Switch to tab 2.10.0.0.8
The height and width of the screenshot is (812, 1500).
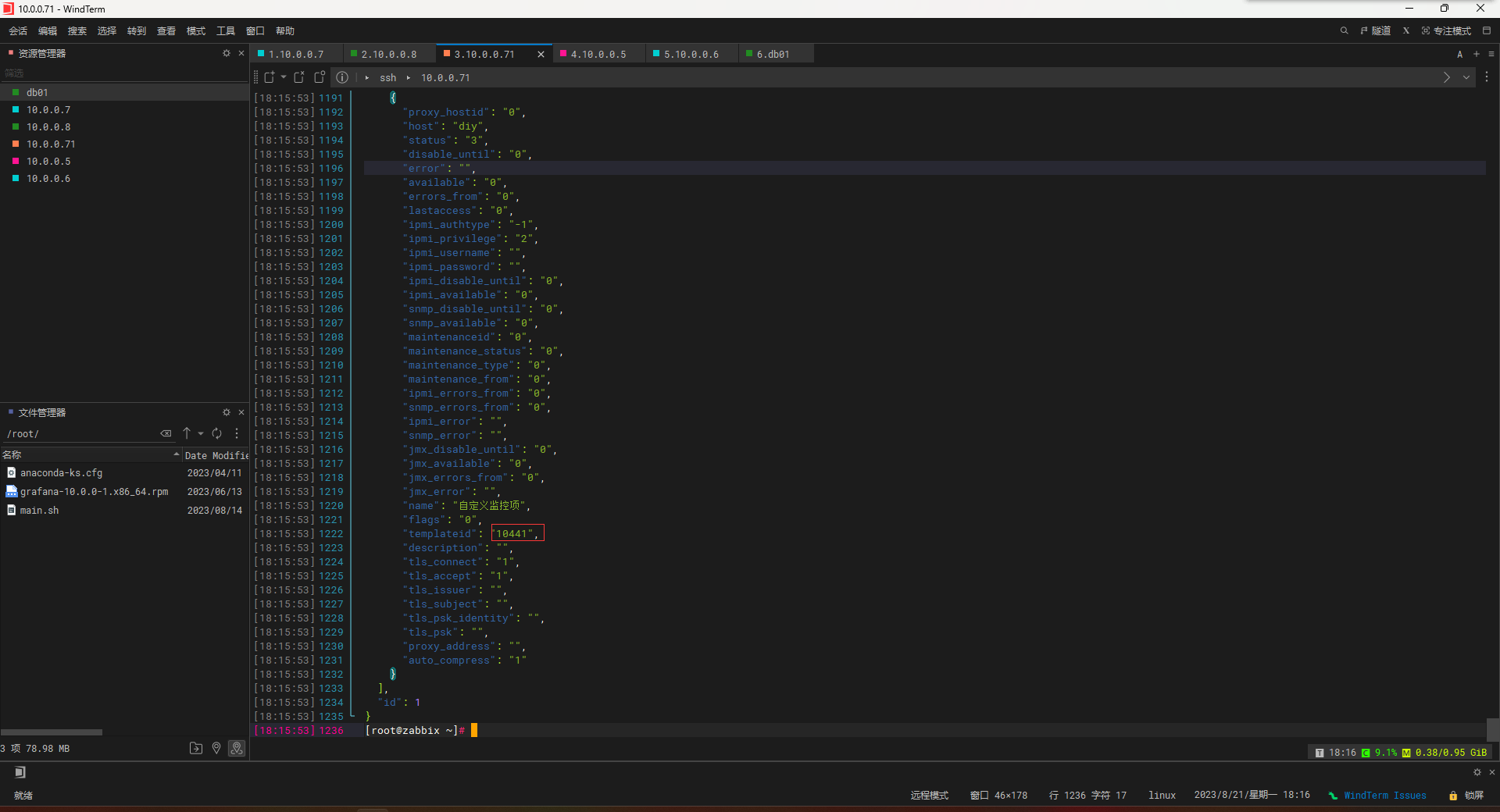[389, 54]
